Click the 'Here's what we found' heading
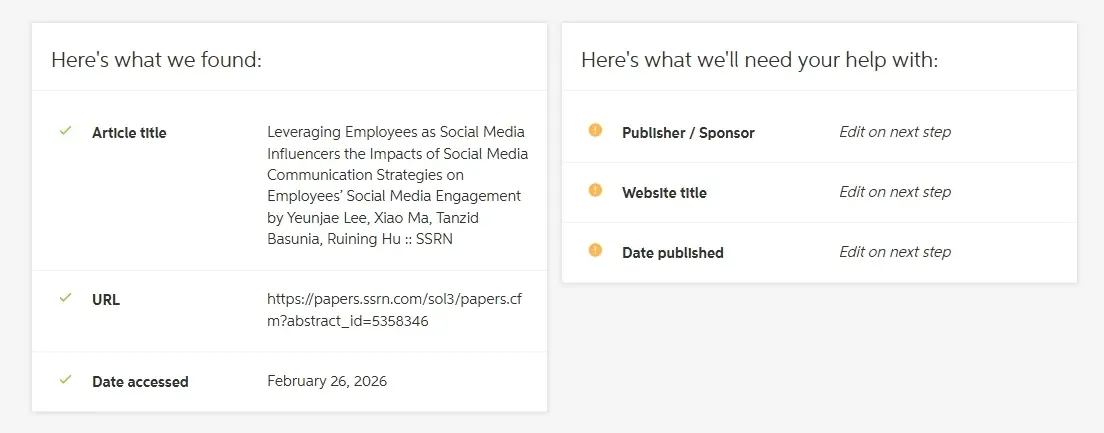Viewport: 1104px width, 433px height. [156, 60]
